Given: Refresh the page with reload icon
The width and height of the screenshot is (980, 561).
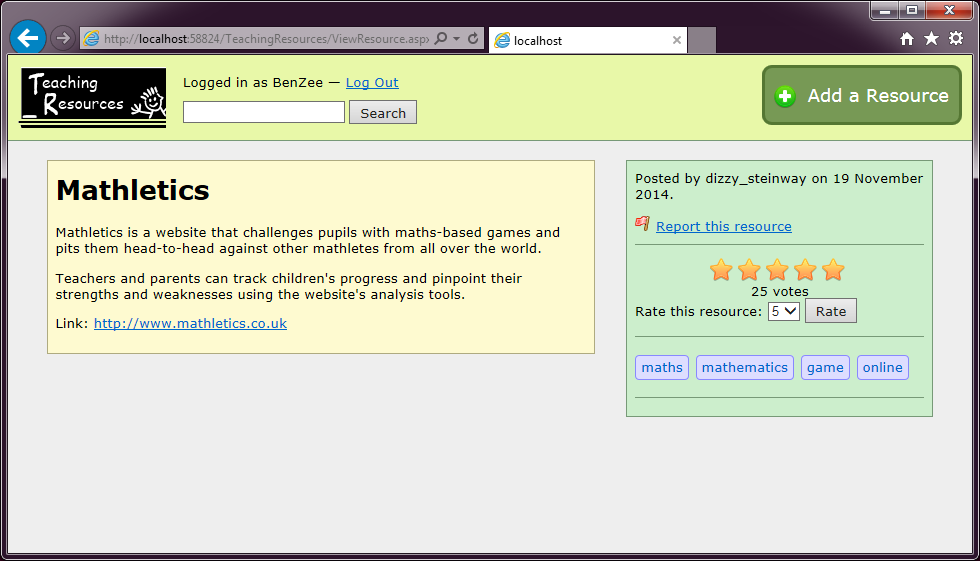Looking at the screenshot, I should point(473,38).
